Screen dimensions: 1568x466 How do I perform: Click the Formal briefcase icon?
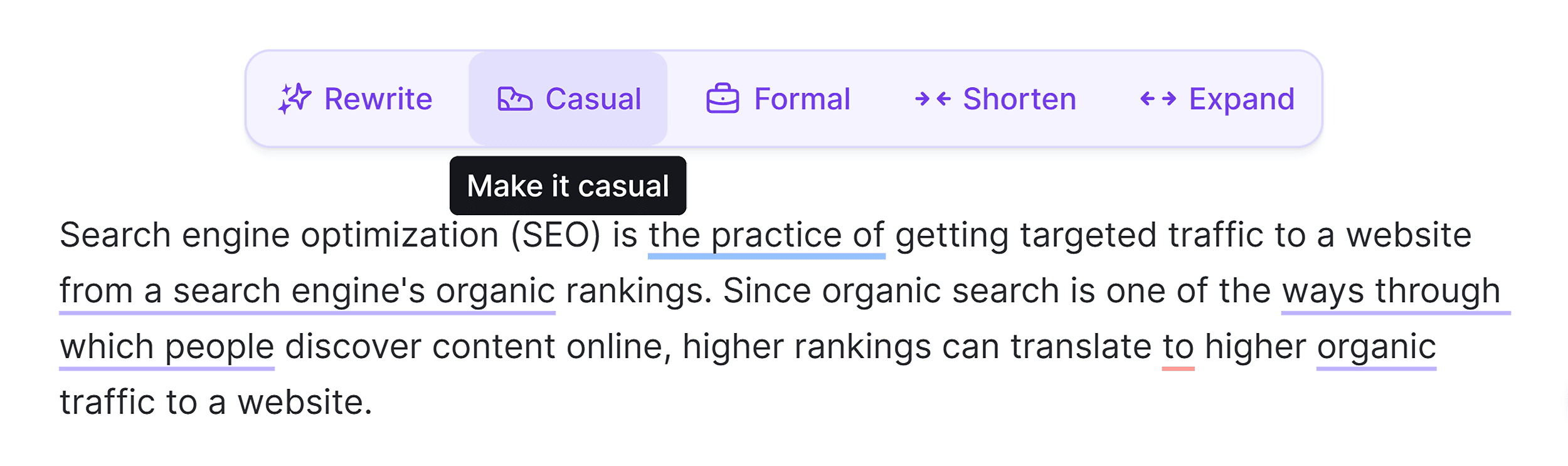[723, 99]
